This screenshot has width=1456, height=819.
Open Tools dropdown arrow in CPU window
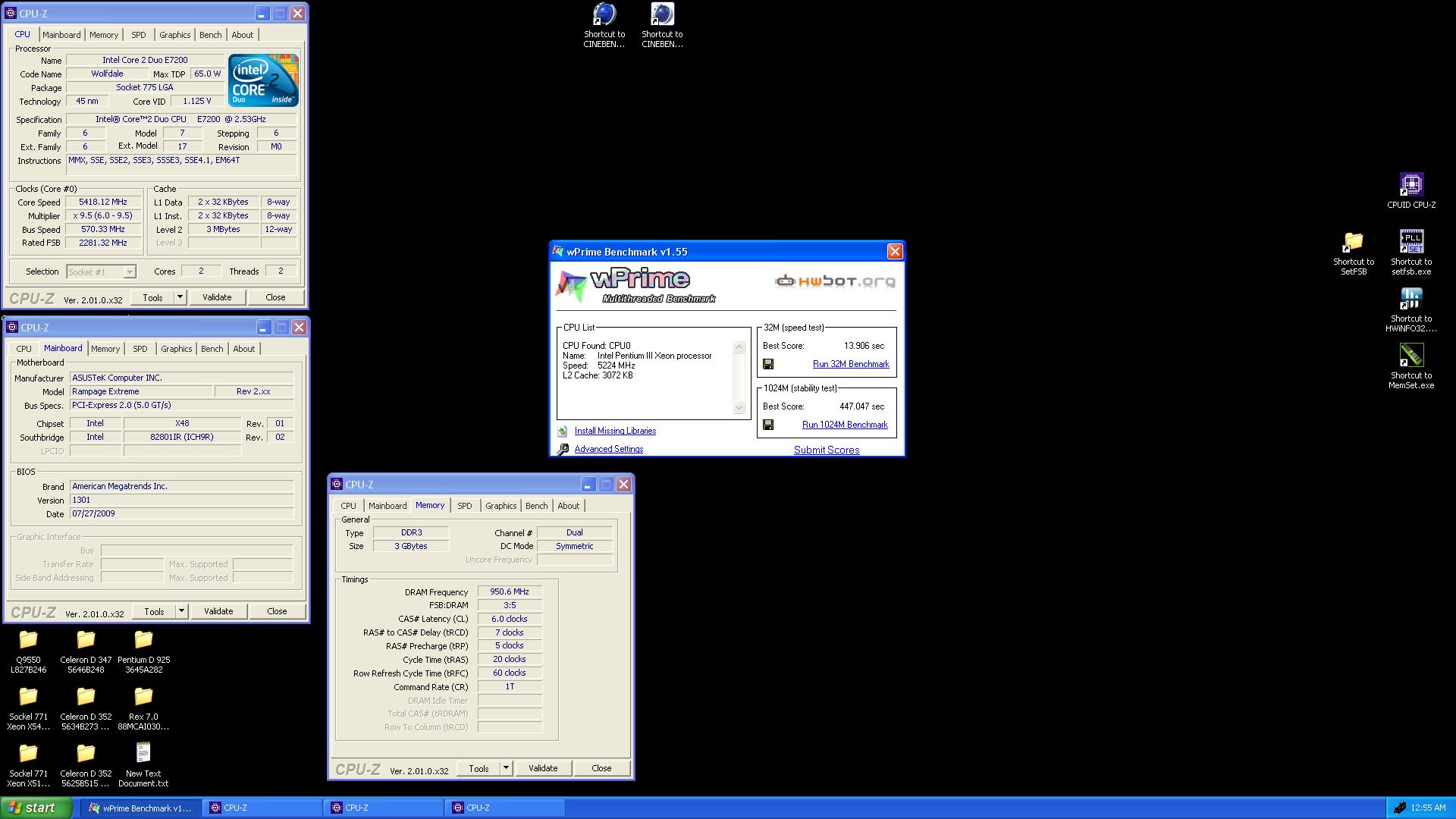coord(180,297)
